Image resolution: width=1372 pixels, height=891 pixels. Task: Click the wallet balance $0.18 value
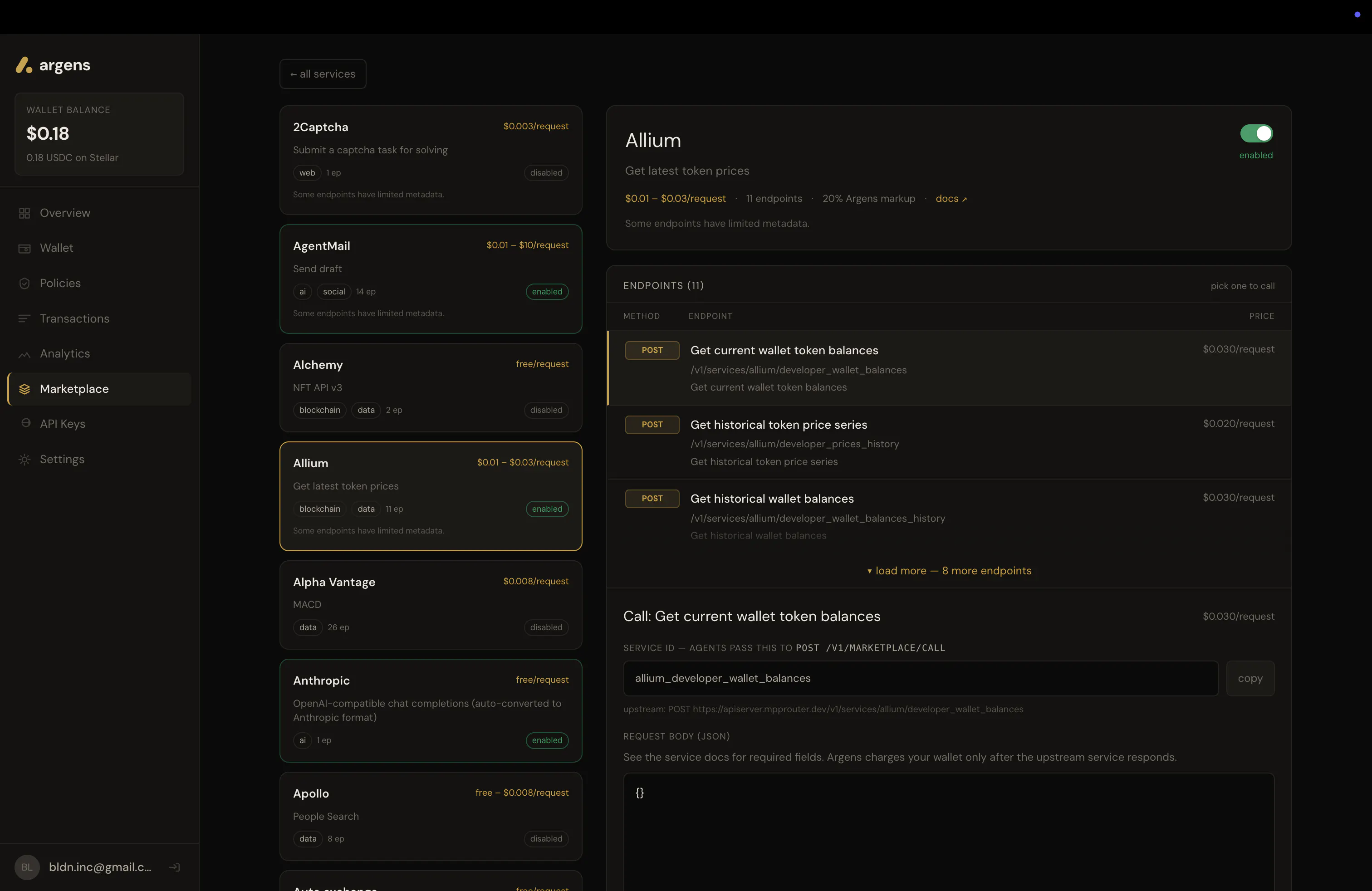(x=48, y=134)
